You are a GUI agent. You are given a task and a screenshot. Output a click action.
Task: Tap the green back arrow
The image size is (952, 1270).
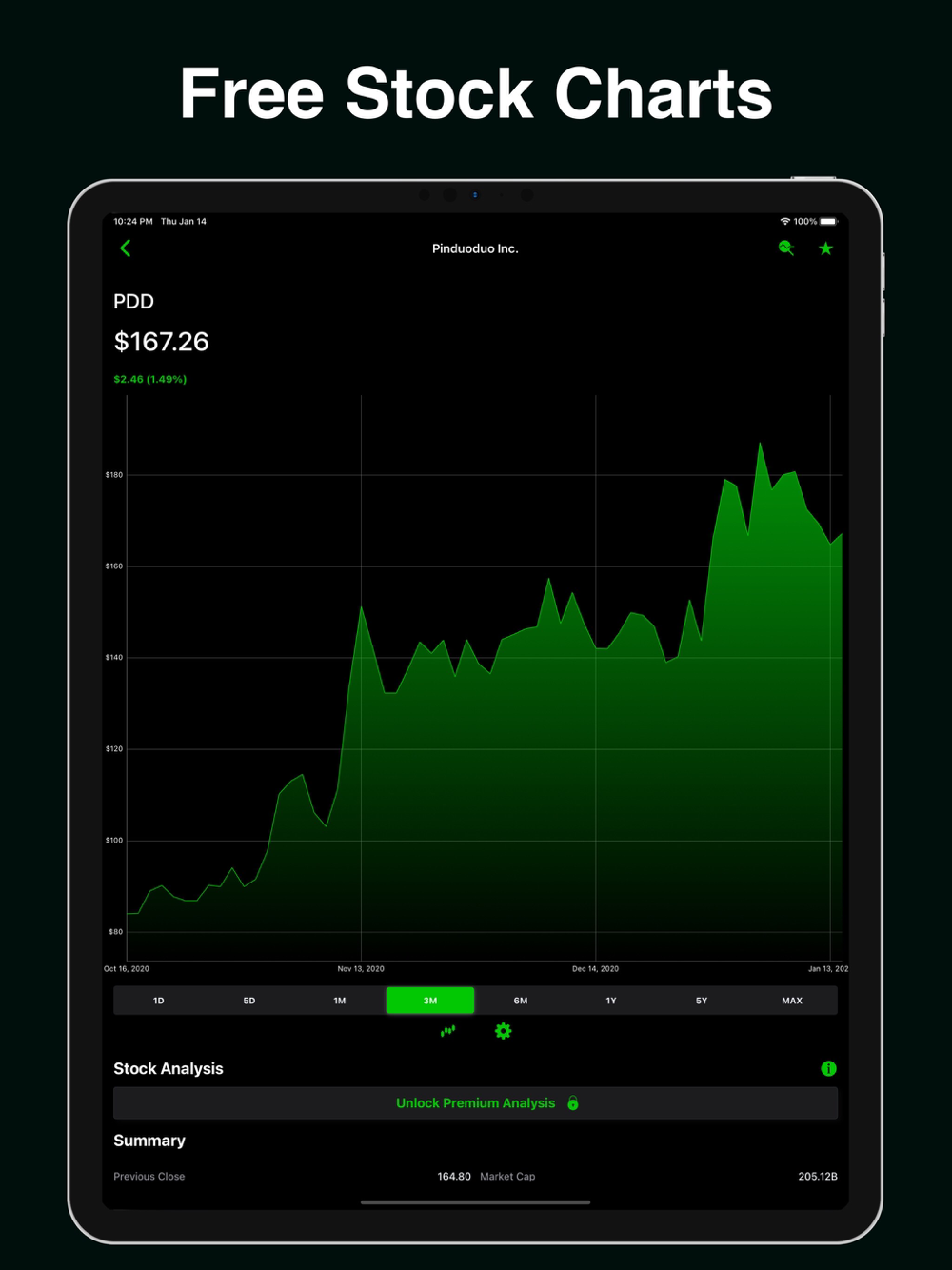click(x=126, y=248)
